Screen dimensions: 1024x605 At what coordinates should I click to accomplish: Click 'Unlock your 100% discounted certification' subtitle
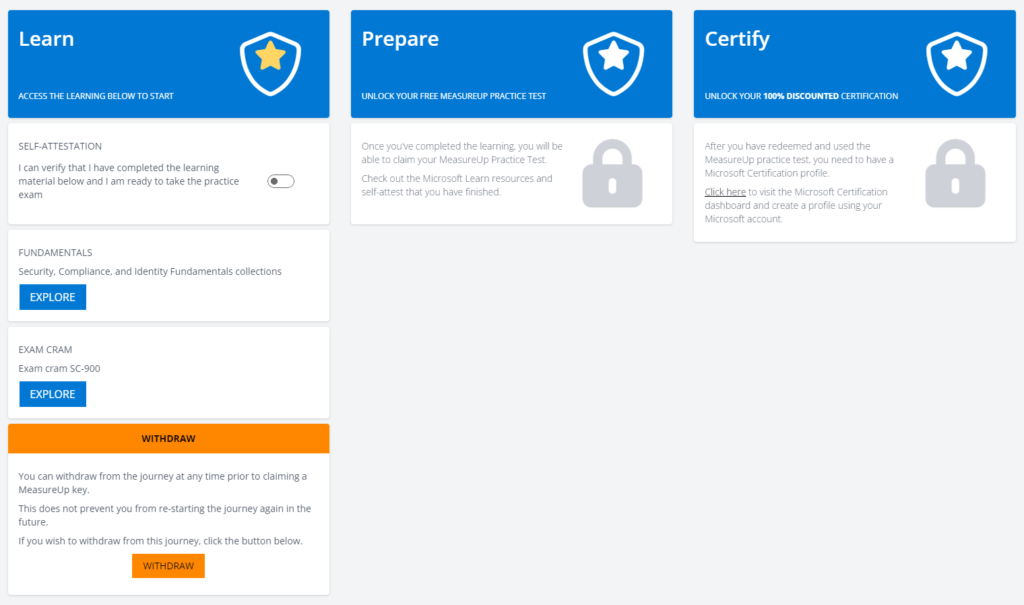tap(801, 96)
